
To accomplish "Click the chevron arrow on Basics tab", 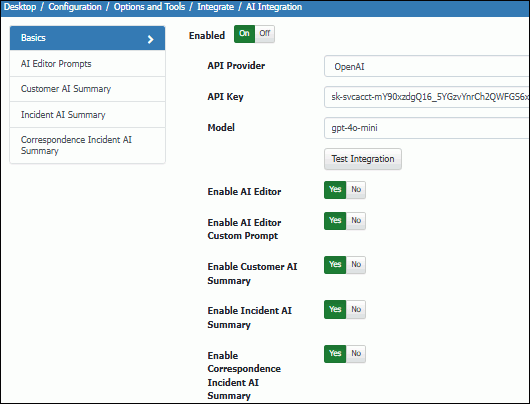I will click(x=150, y=40).
